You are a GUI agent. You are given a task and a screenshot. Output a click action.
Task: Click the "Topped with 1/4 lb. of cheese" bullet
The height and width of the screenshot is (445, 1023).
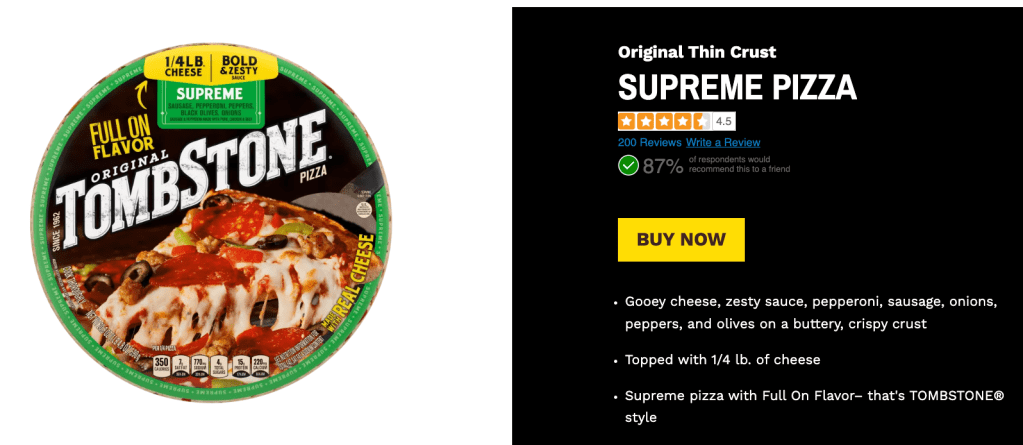[722, 360]
